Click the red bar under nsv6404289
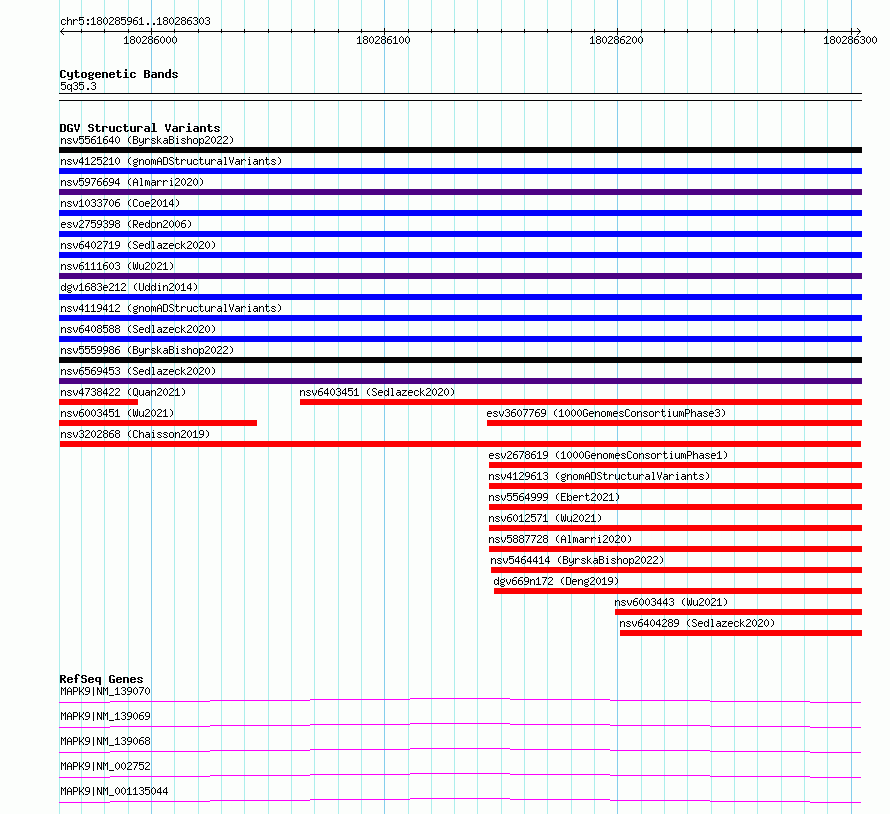Screen dimensions: 890x814 tap(741, 633)
